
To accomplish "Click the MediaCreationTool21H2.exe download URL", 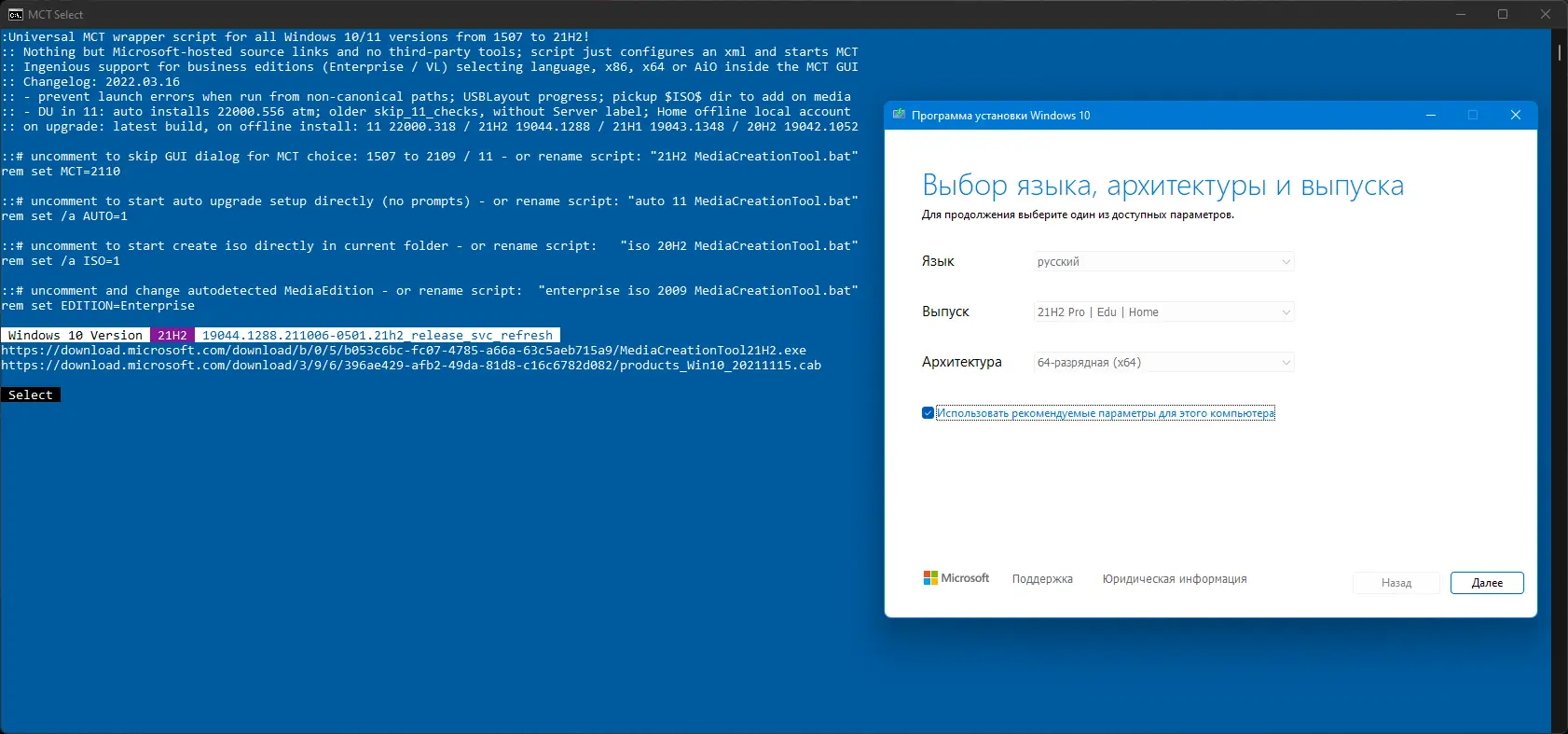I will 404,351.
